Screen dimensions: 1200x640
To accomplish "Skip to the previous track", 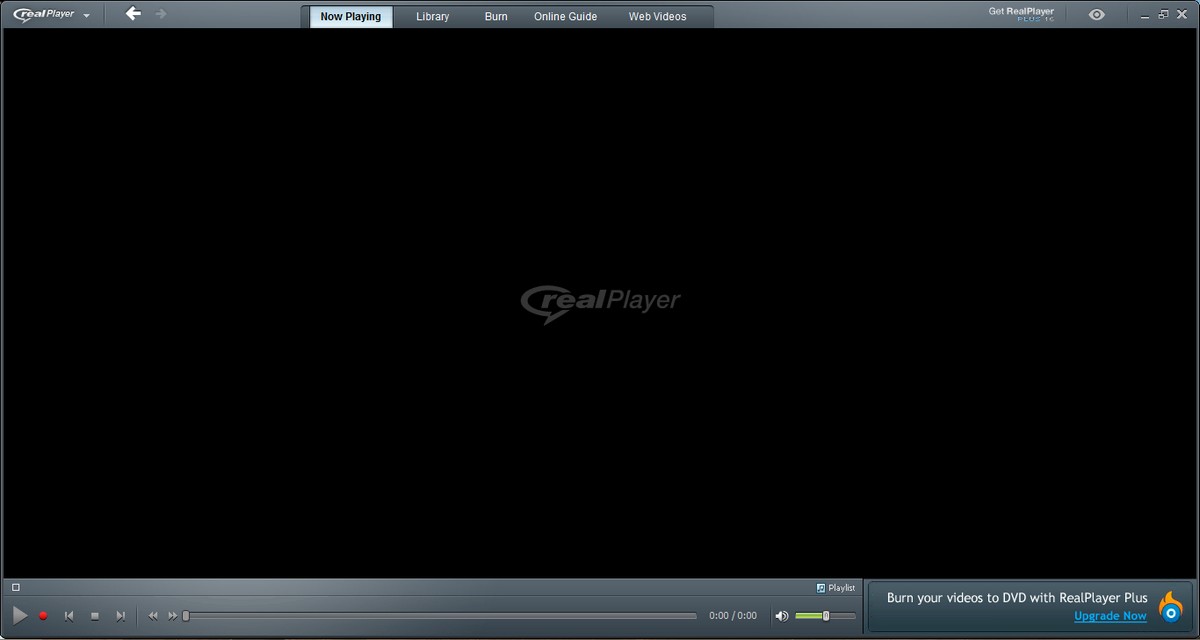I will (x=69, y=616).
